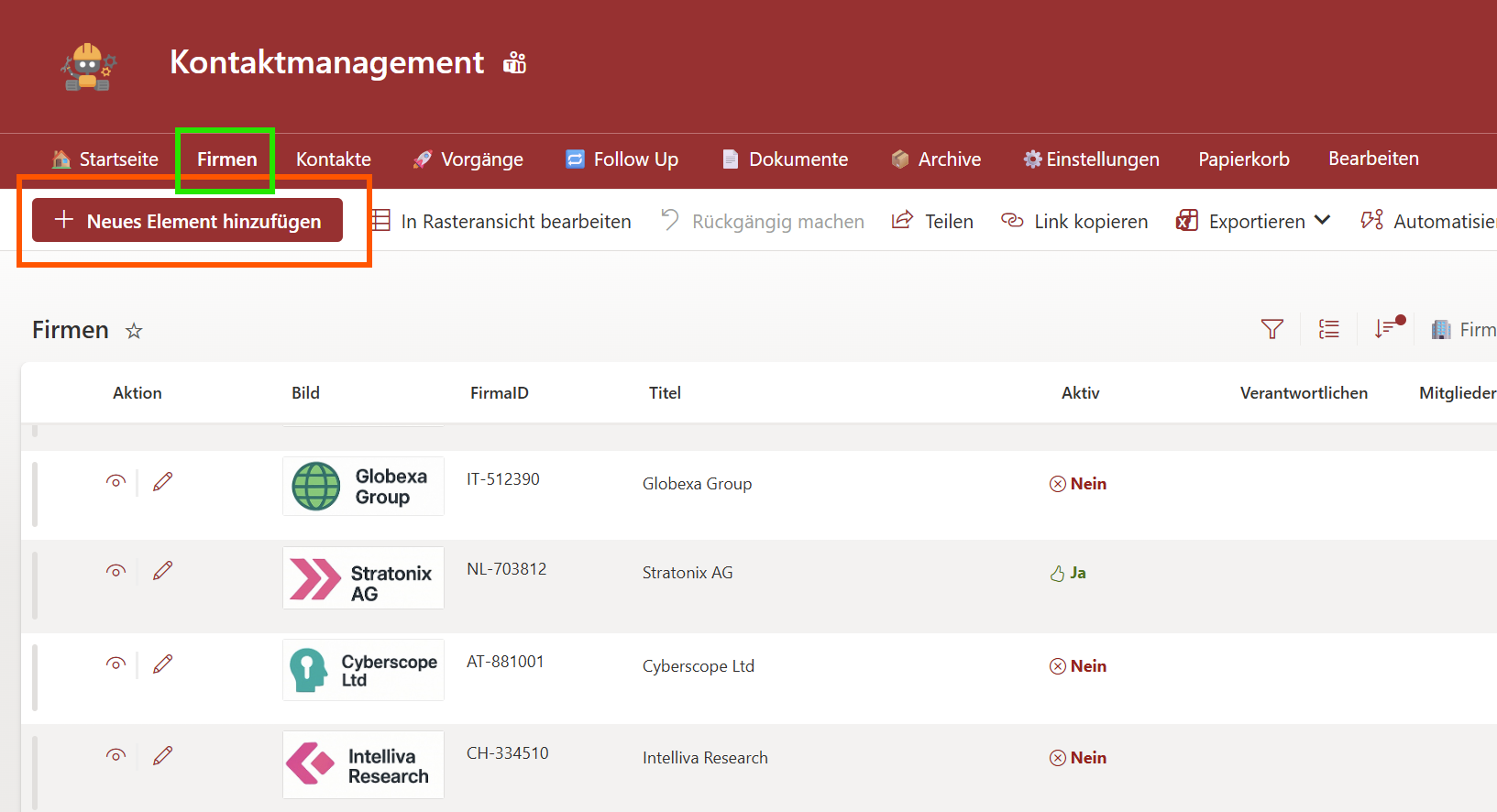
Task: Click the filter funnel icon
Action: click(x=1271, y=329)
